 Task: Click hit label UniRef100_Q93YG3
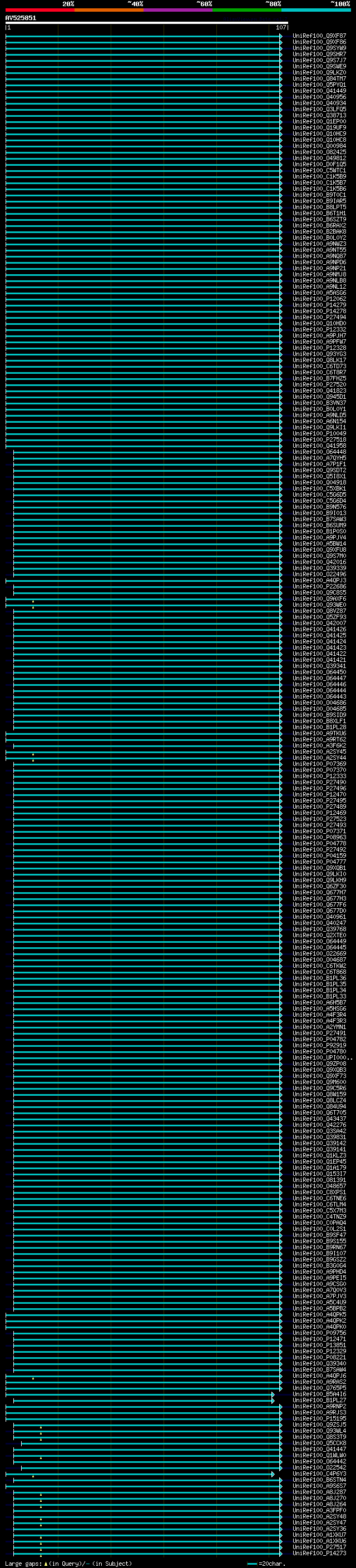click(319, 354)
